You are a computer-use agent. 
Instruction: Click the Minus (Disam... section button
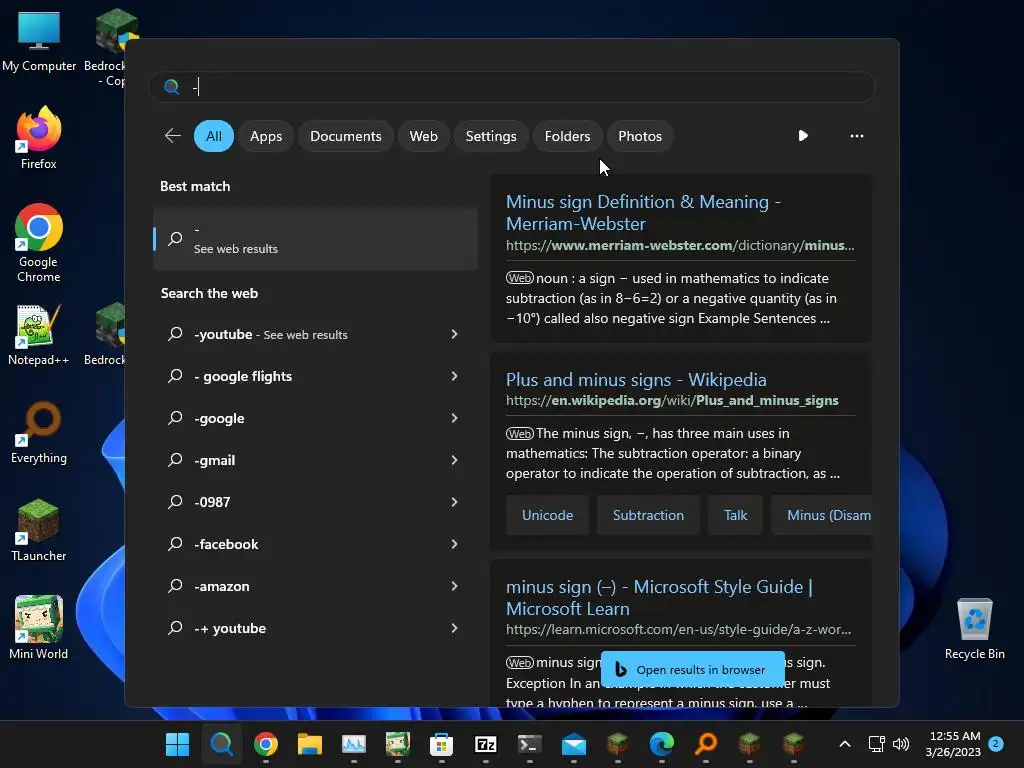[x=822, y=515]
